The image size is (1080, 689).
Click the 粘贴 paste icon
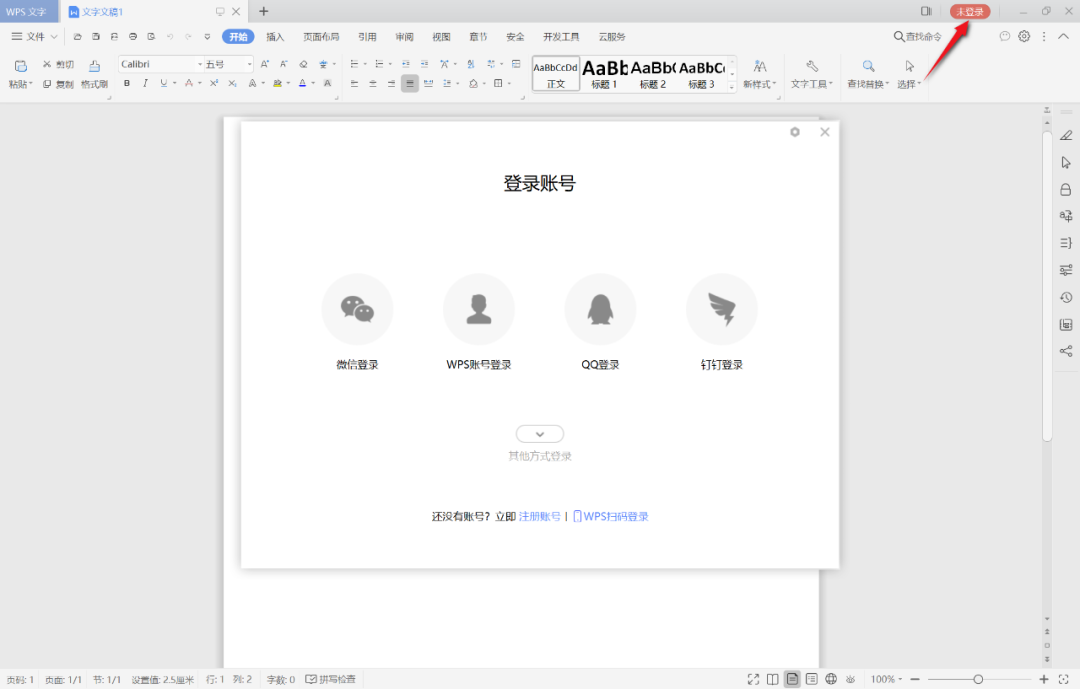point(21,66)
